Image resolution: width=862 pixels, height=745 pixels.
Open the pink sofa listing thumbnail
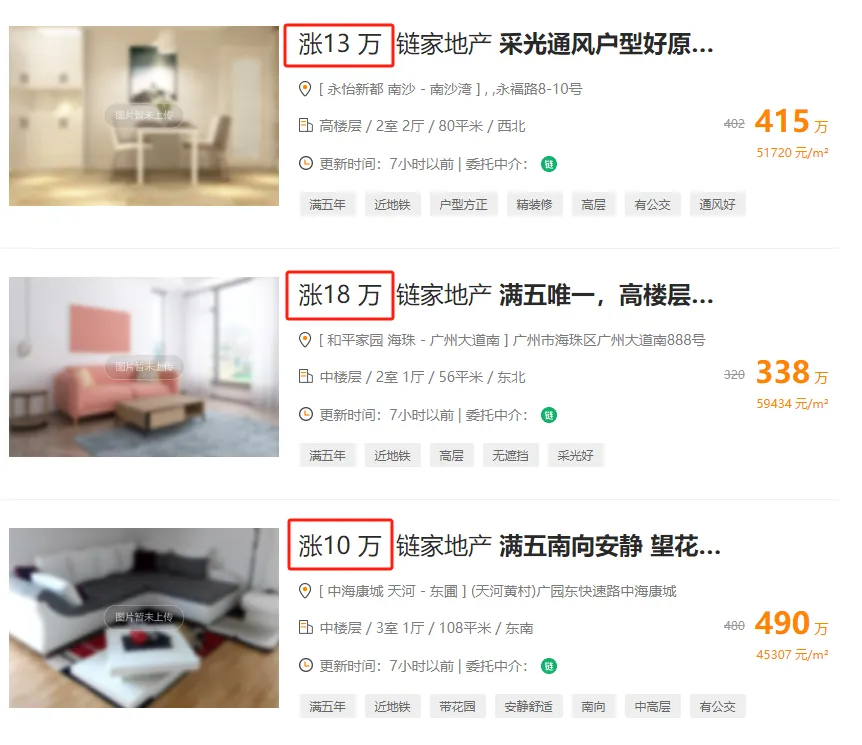click(143, 367)
